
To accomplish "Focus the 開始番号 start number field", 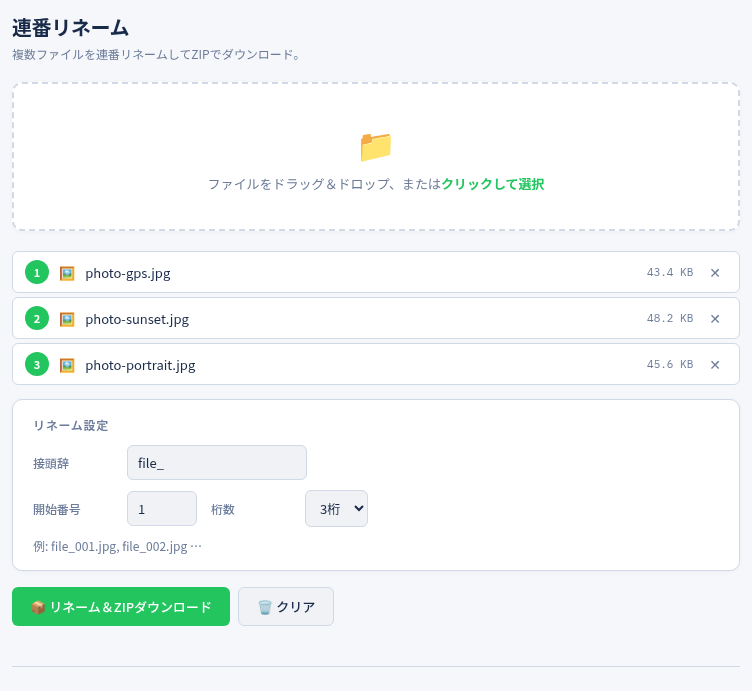I will (162, 509).
